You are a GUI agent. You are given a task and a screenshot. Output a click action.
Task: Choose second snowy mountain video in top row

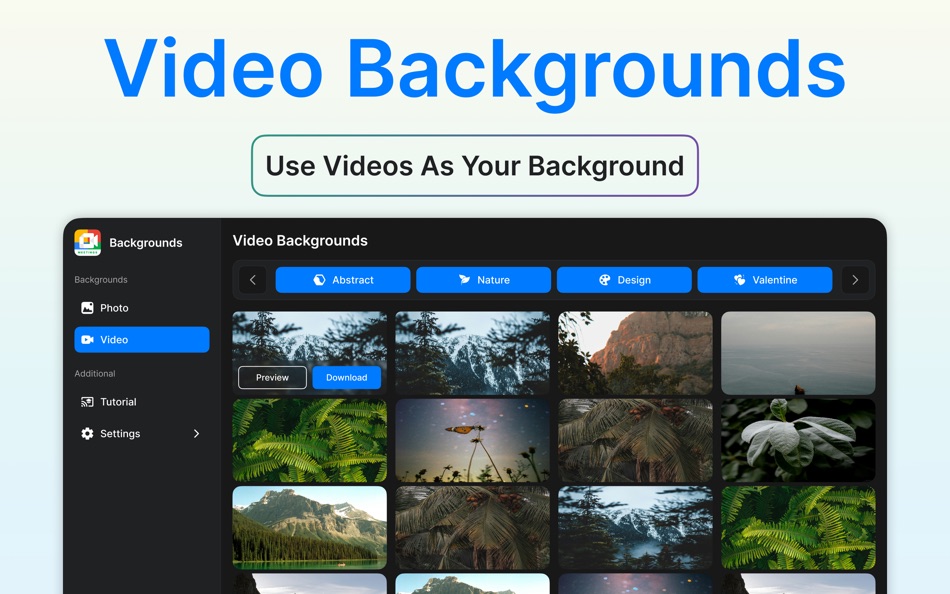[473, 353]
